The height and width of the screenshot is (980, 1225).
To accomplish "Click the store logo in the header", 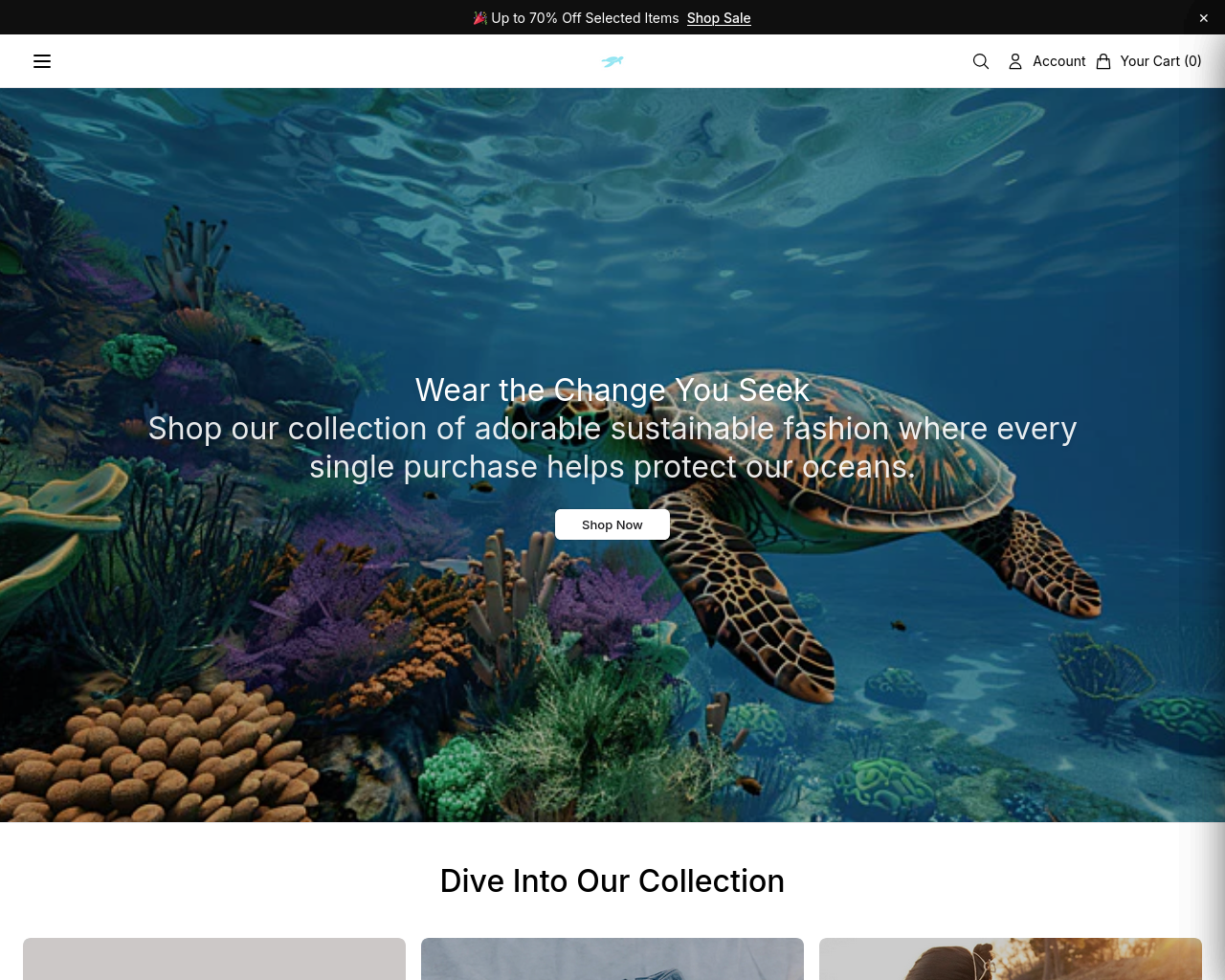I will (612, 61).
